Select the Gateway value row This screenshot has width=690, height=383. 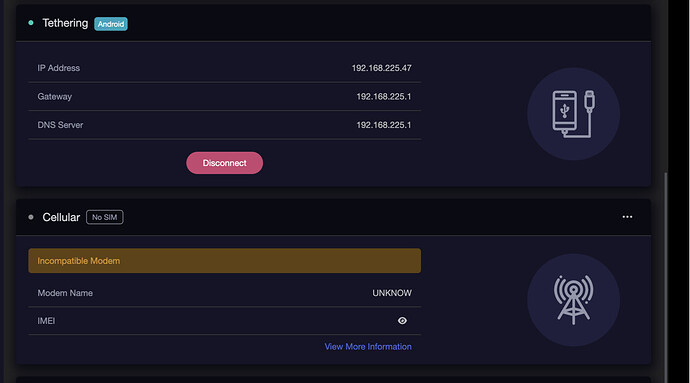pyautogui.click(x=224, y=96)
